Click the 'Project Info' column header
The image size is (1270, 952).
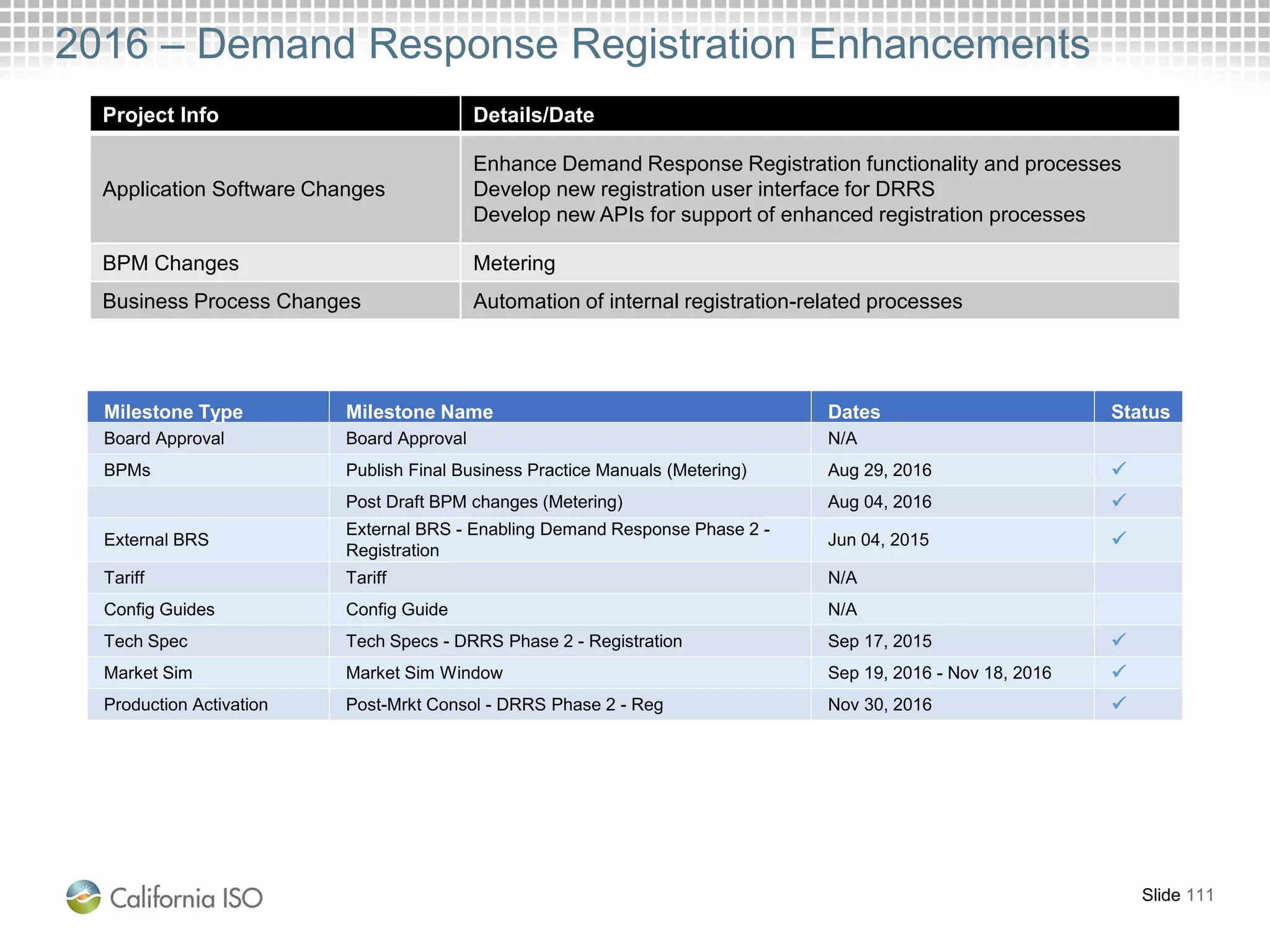point(275,114)
